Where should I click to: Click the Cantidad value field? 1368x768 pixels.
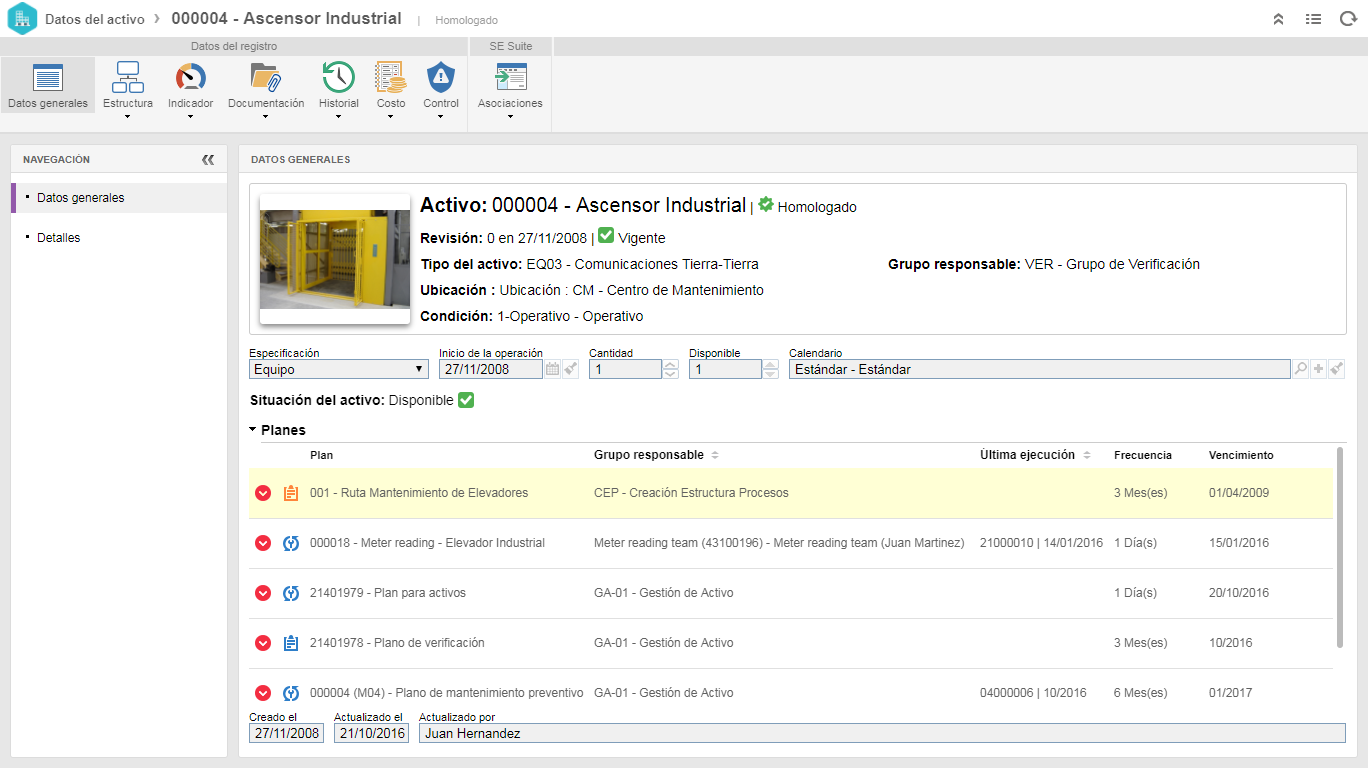tap(625, 369)
